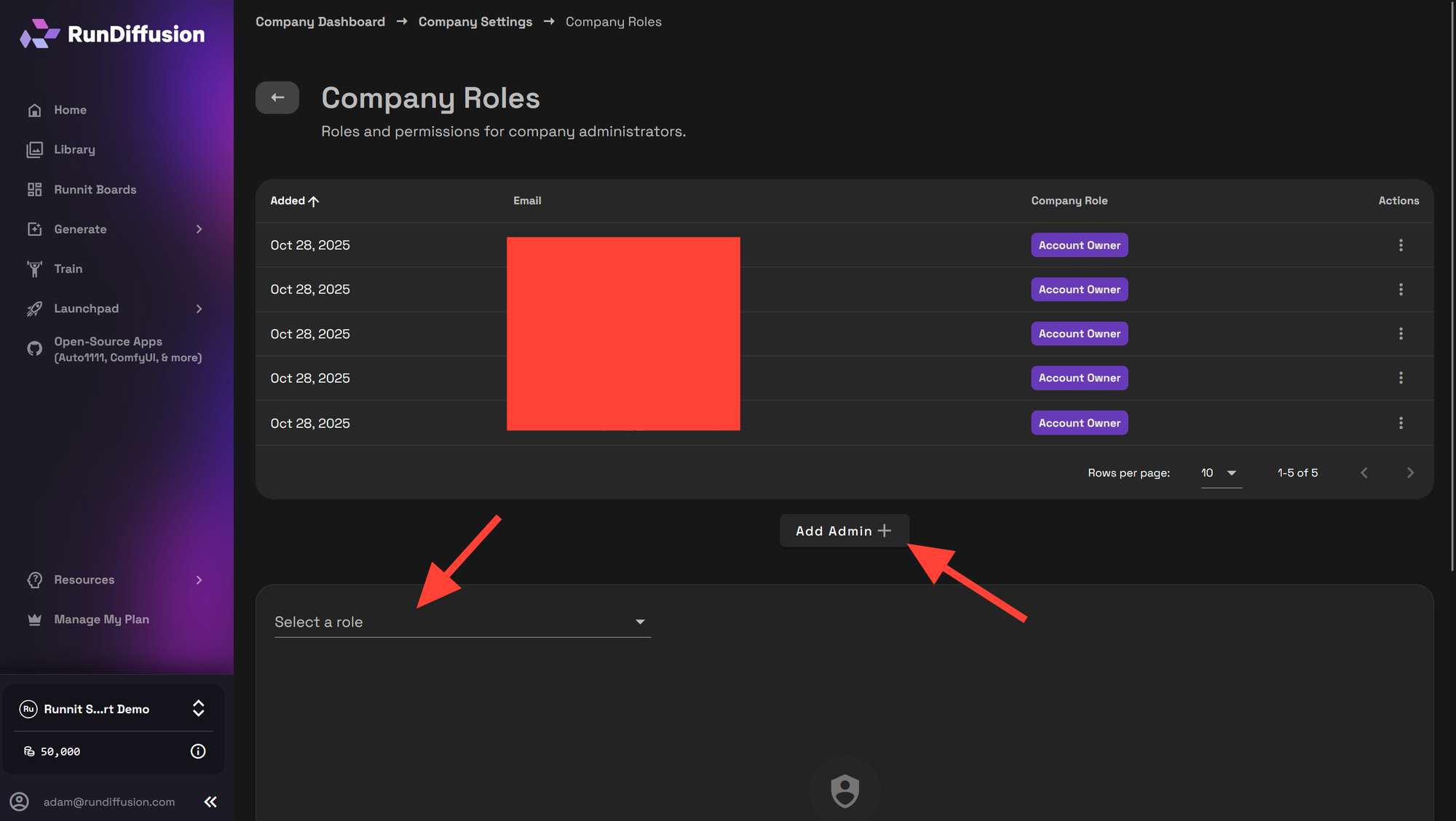Click the back arrow above Company Roles
Screen dimensions: 1456x821
point(277,97)
